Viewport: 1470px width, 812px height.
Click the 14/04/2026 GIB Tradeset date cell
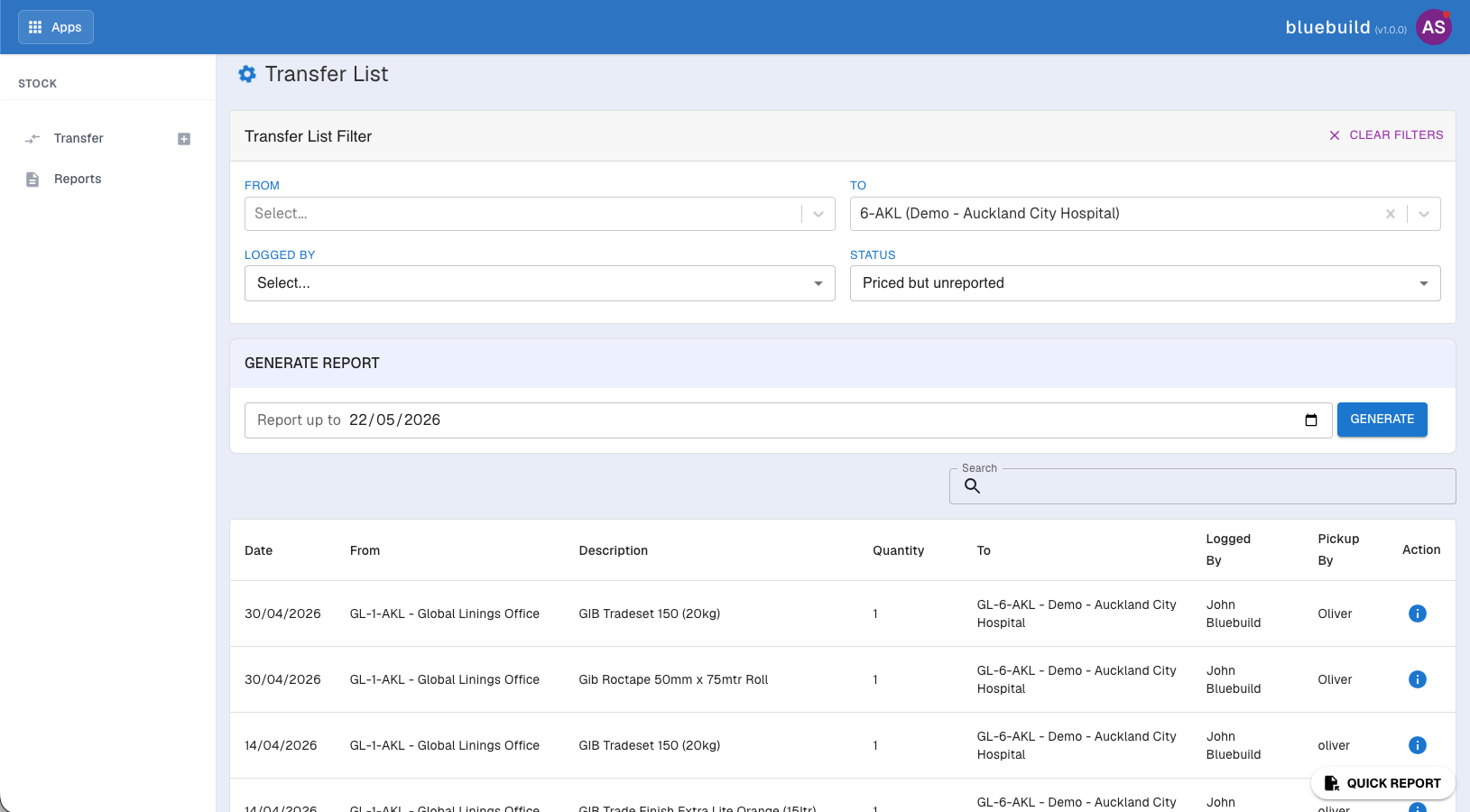tap(281, 745)
